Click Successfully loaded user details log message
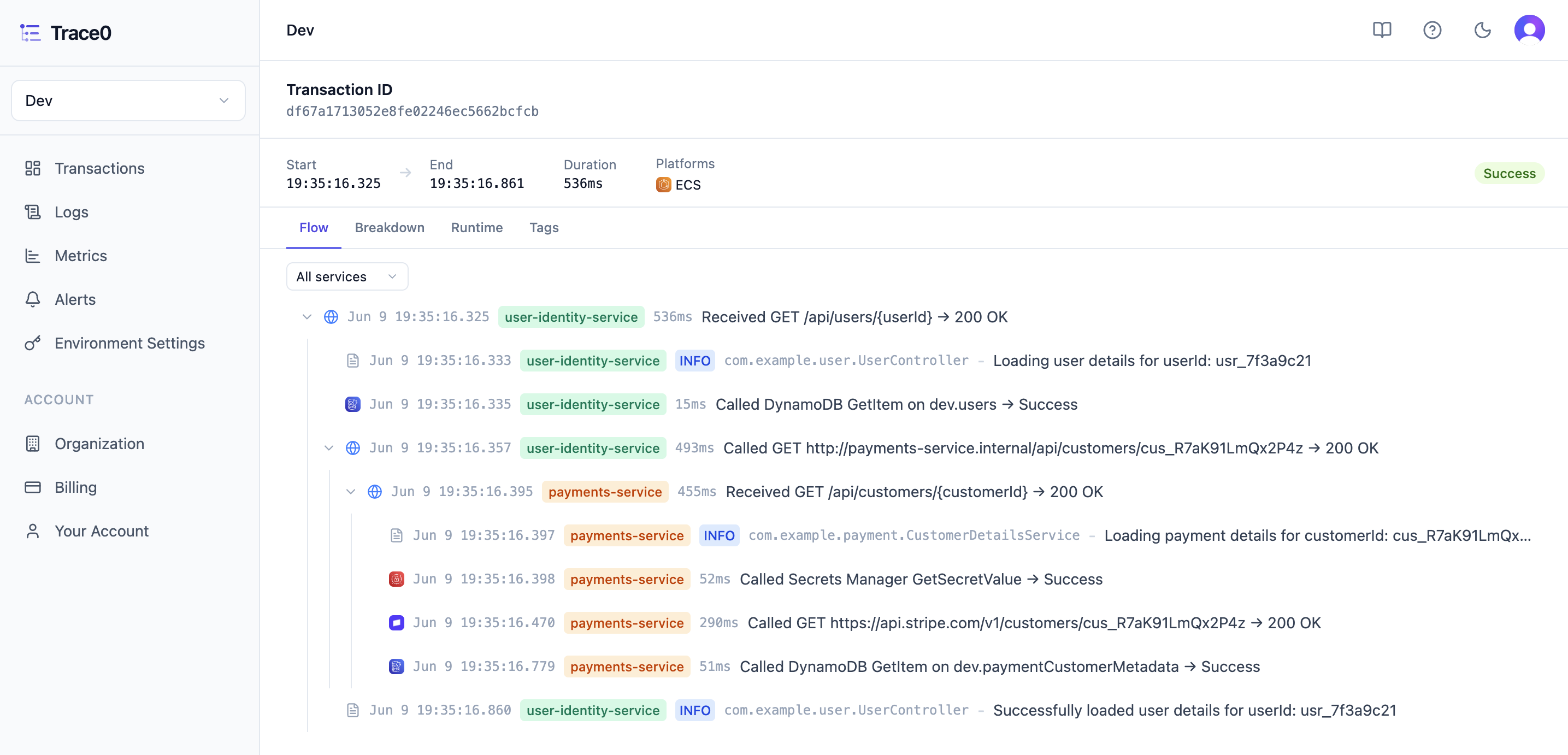The height and width of the screenshot is (755, 1568). (x=1195, y=711)
